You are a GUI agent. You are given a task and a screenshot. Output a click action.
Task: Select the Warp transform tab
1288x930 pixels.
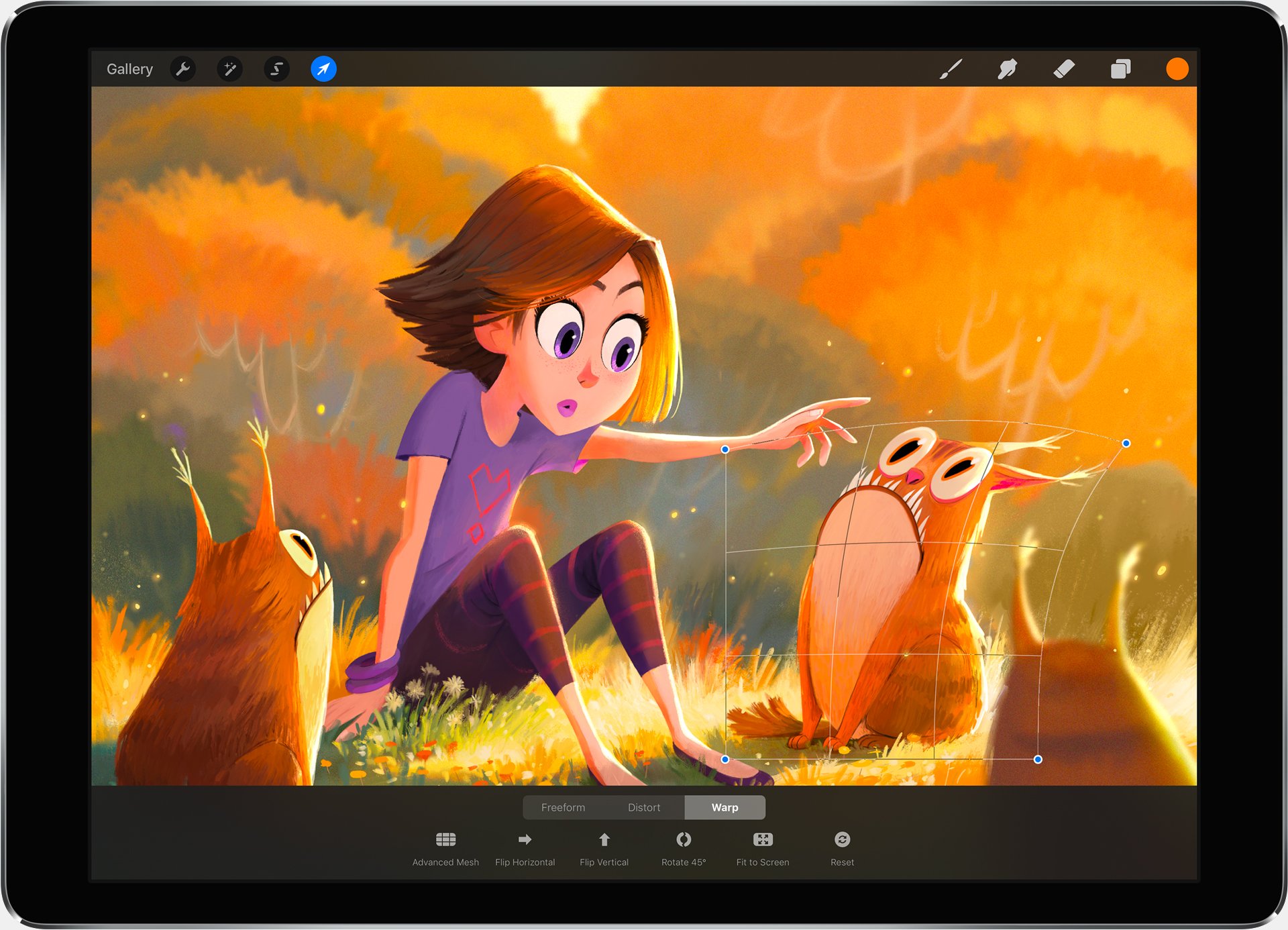tap(724, 807)
